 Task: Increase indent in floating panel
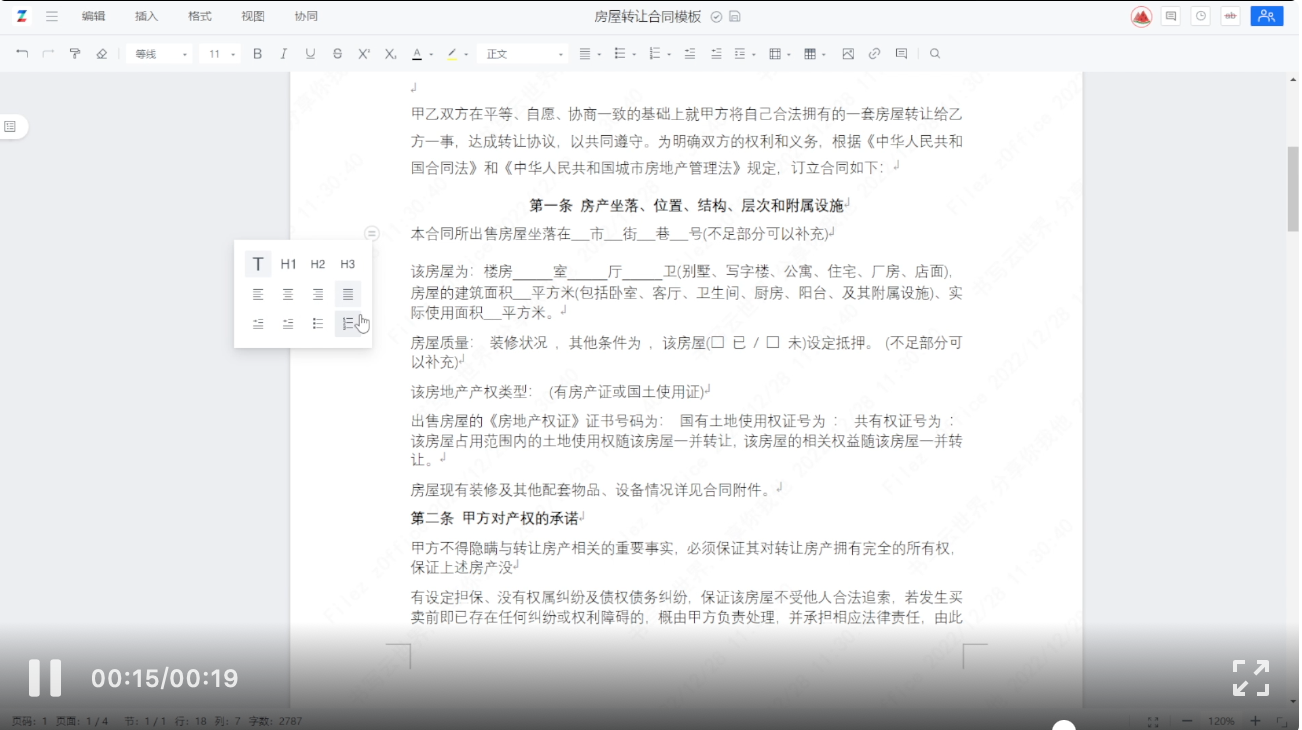[x=288, y=324]
